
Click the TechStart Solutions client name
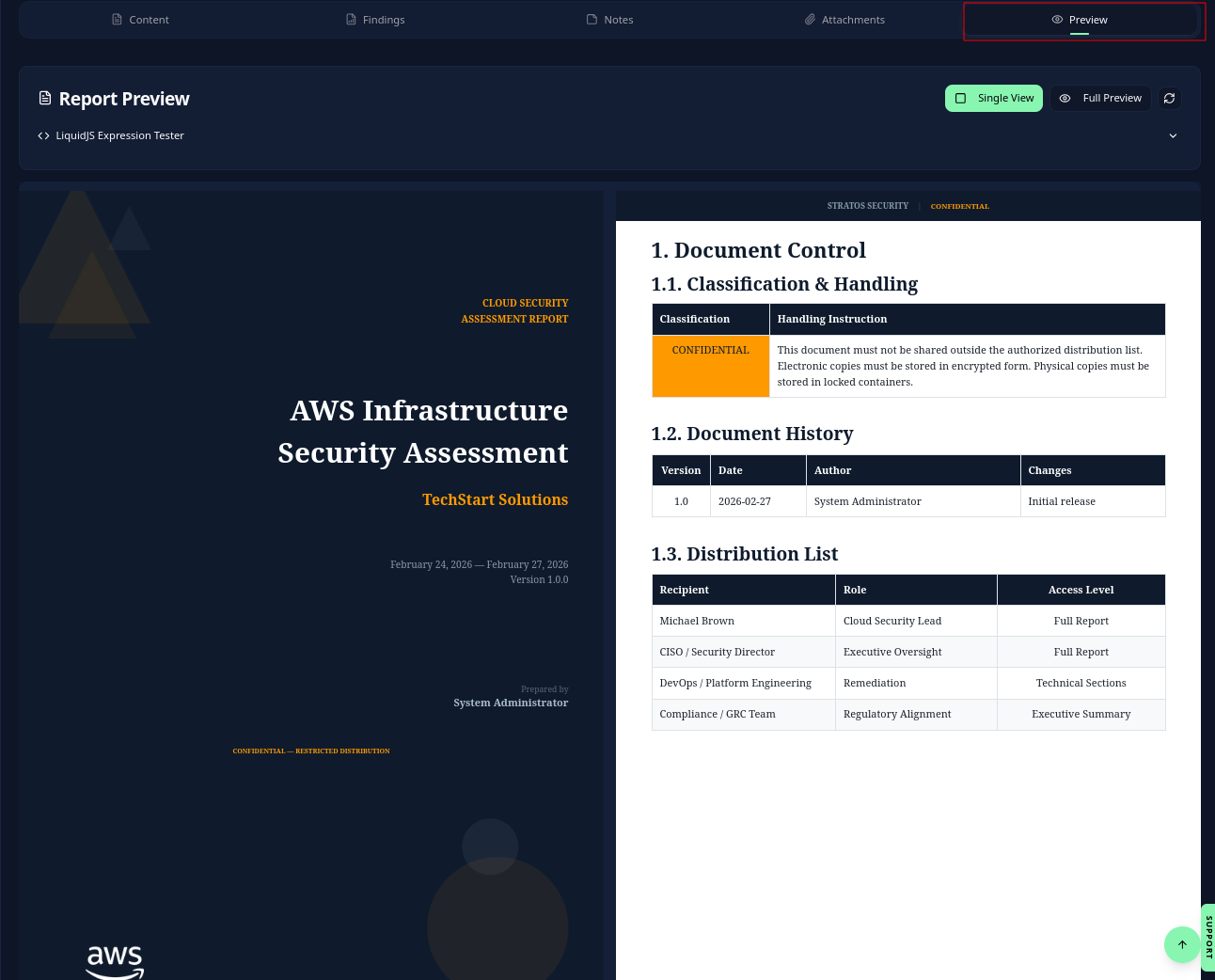click(x=495, y=499)
